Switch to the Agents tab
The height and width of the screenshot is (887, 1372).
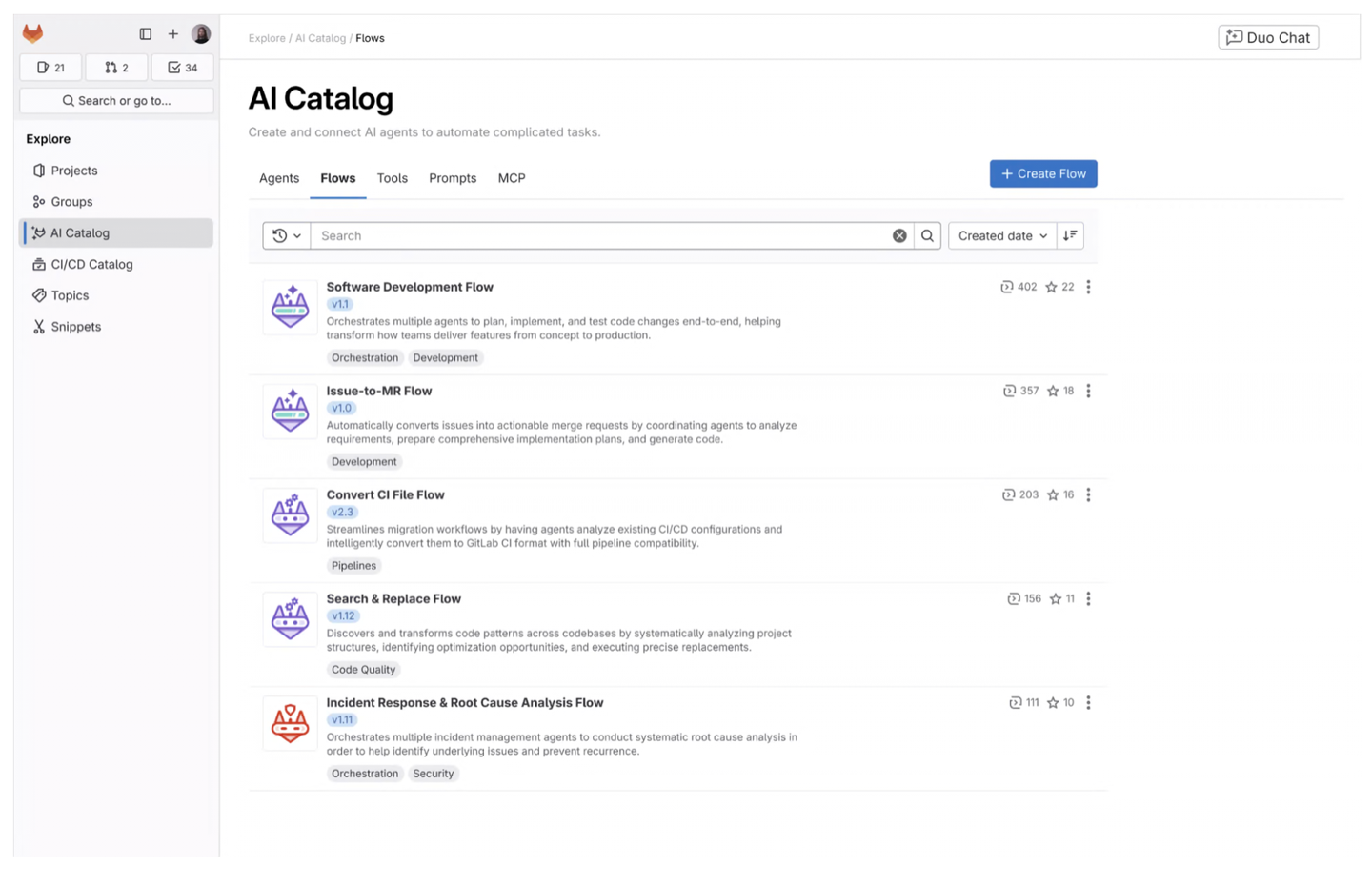279,178
